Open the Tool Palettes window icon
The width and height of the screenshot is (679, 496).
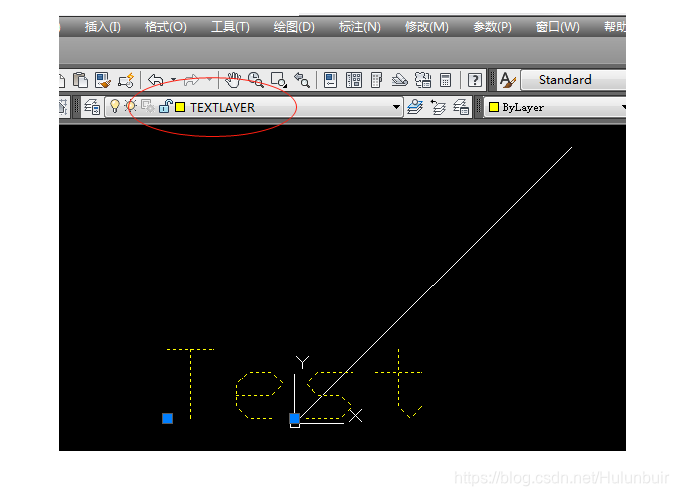pyautogui.click(x=376, y=80)
